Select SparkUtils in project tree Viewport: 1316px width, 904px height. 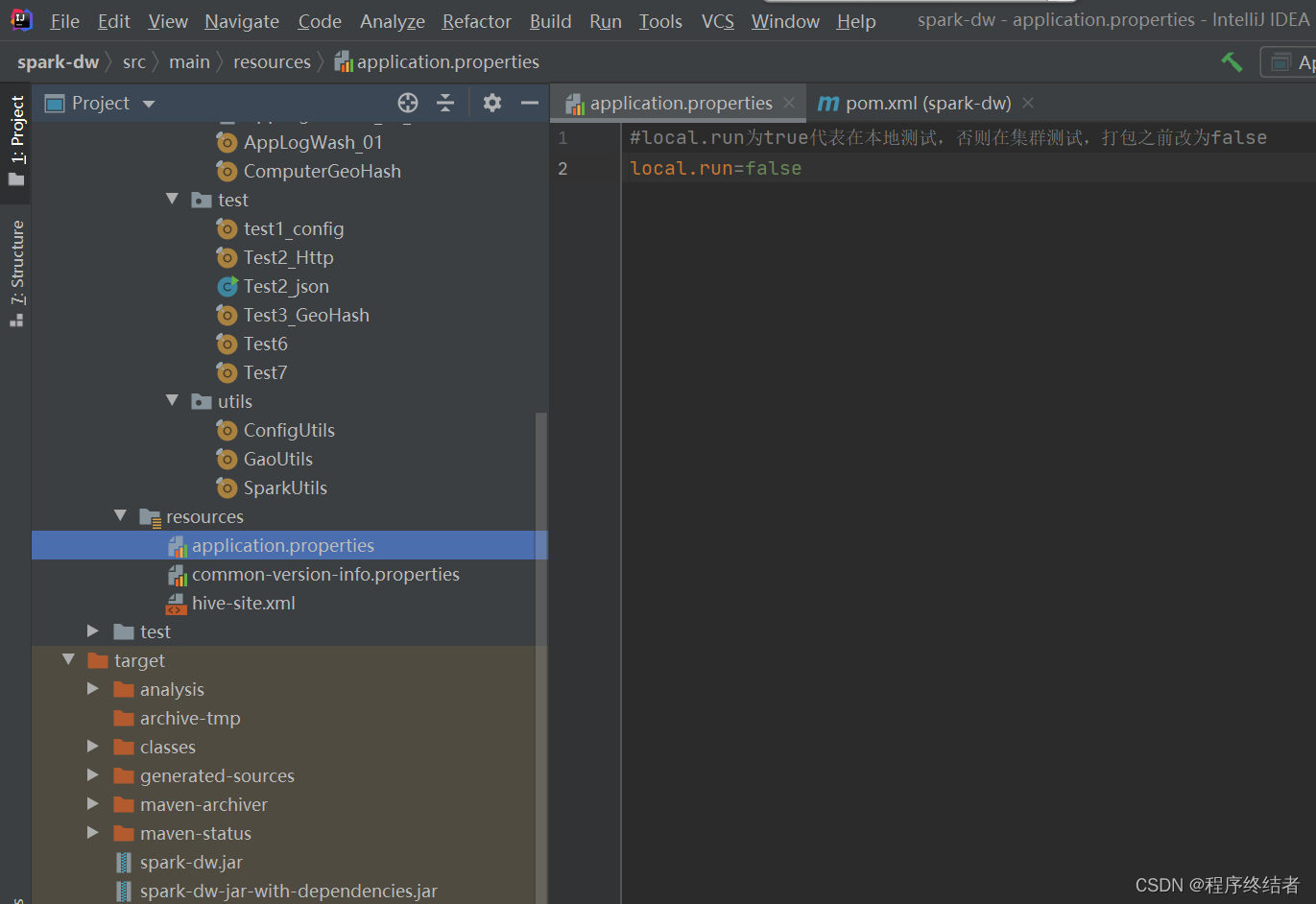click(285, 488)
